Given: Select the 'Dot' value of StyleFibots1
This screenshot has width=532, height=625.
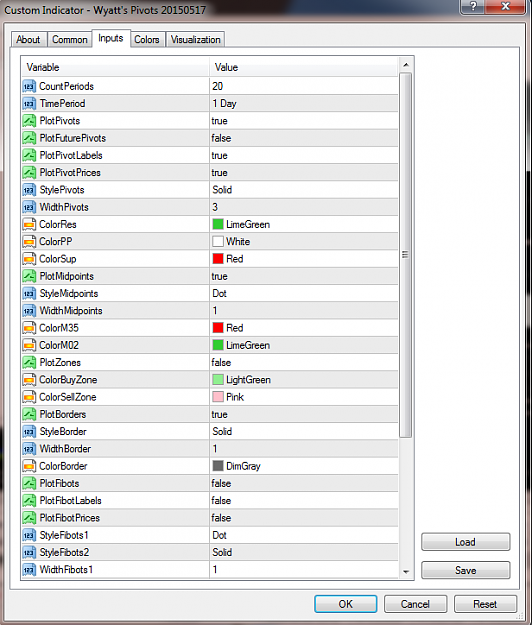Looking at the screenshot, I should pos(219,535).
